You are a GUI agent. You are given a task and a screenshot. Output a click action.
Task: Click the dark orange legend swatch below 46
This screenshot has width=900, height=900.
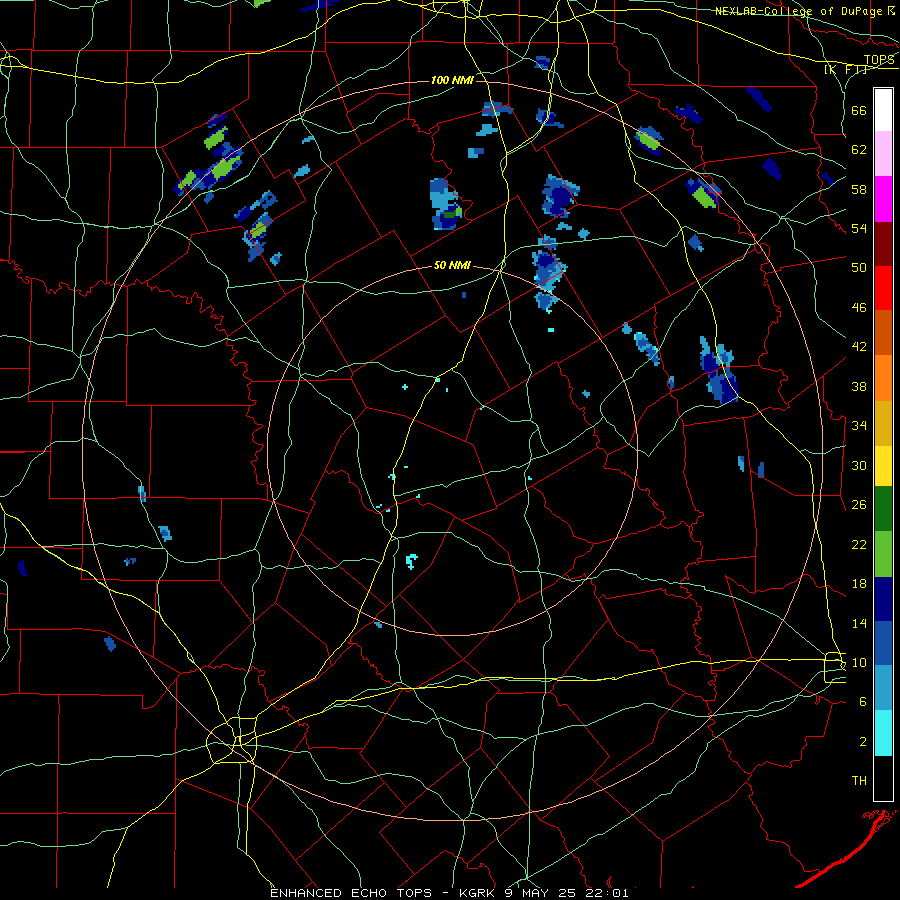(x=883, y=332)
